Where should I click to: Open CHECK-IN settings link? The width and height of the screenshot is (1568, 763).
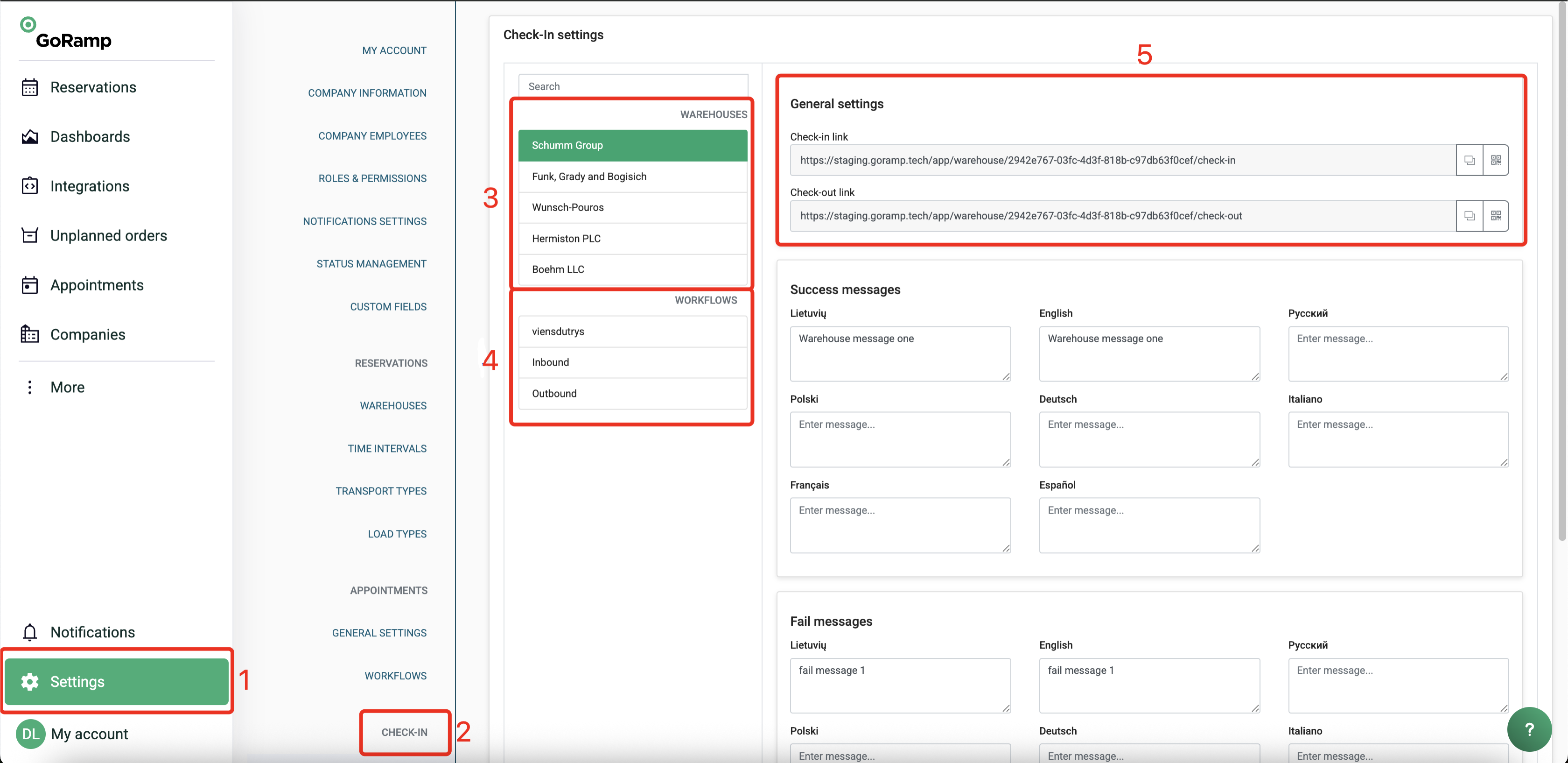(x=404, y=732)
